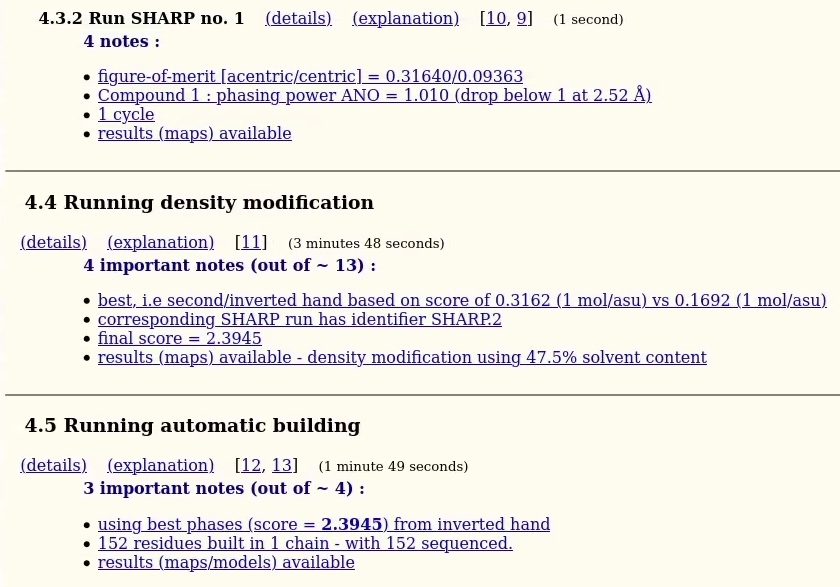Open '152 residues built in 1 chain' link
This screenshot has width=840, height=587.
click(x=305, y=544)
